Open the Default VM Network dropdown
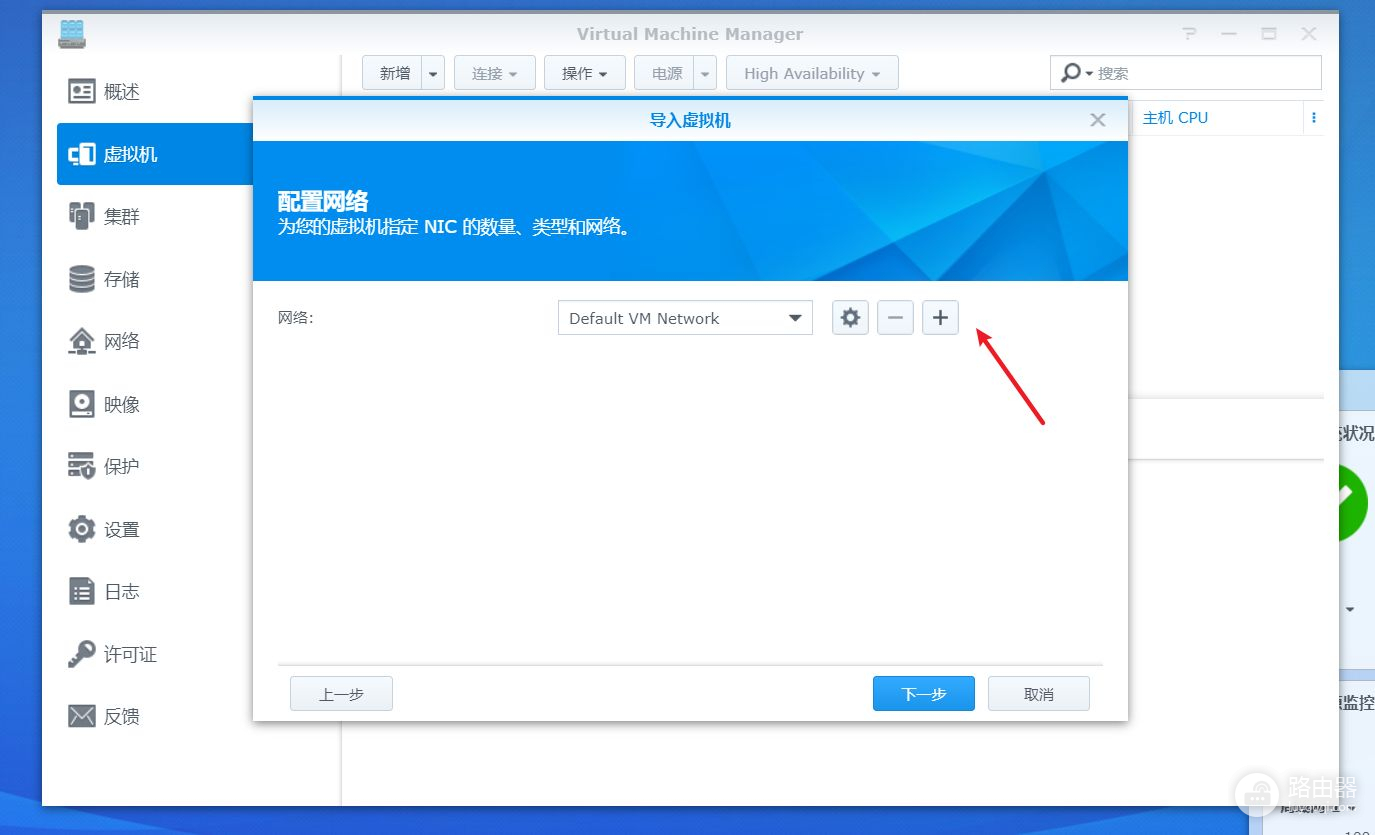Image resolution: width=1375 pixels, height=835 pixels. 685,318
